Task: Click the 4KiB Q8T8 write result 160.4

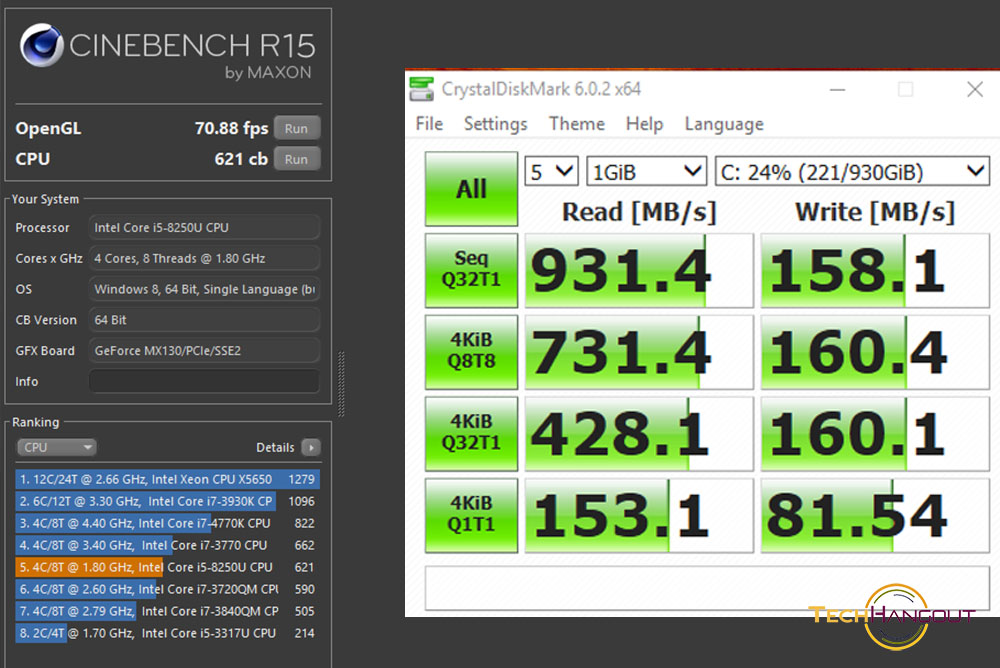Action: [x=875, y=352]
